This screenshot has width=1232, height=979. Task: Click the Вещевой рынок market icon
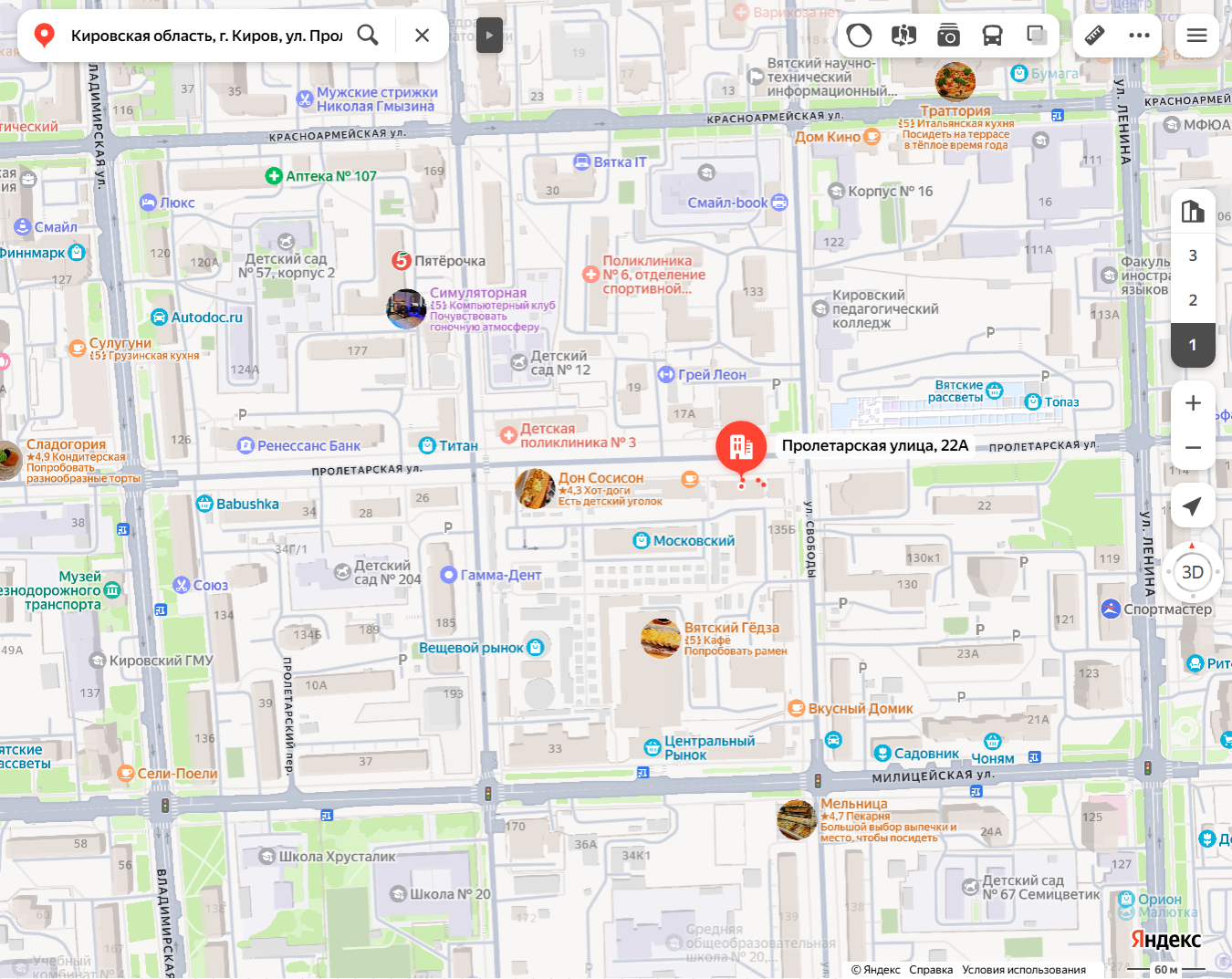point(536,647)
